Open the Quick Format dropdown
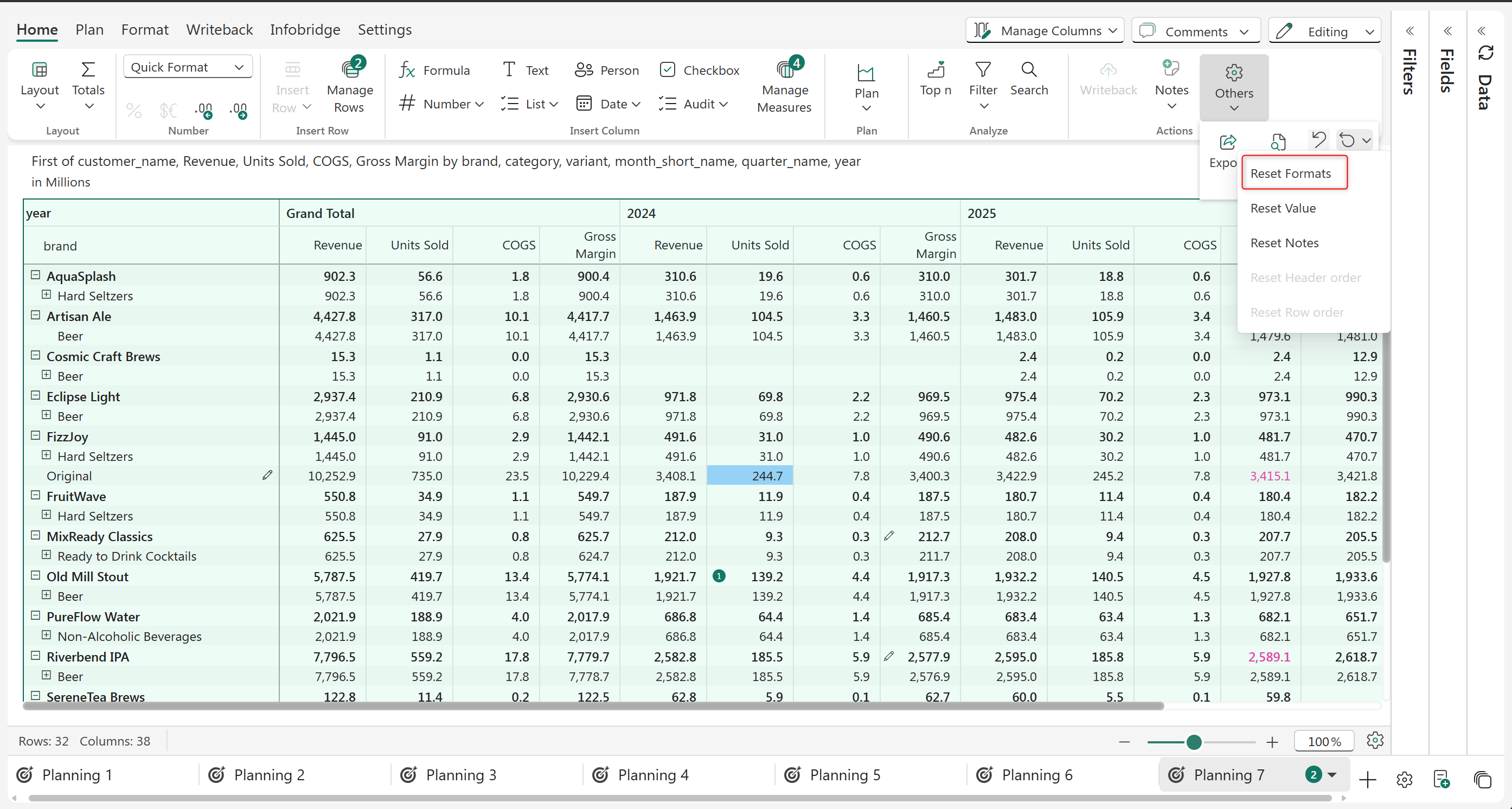The width and height of the screenshot is (1512, 809). [x=188, y=67]
